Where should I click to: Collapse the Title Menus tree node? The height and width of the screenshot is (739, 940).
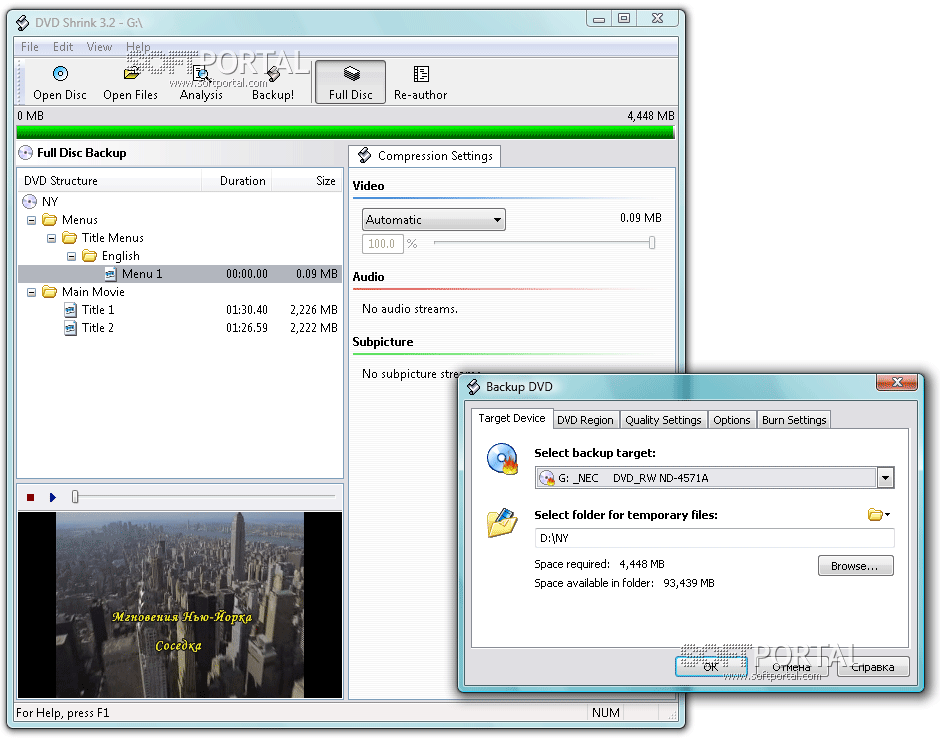coord(52,239)
